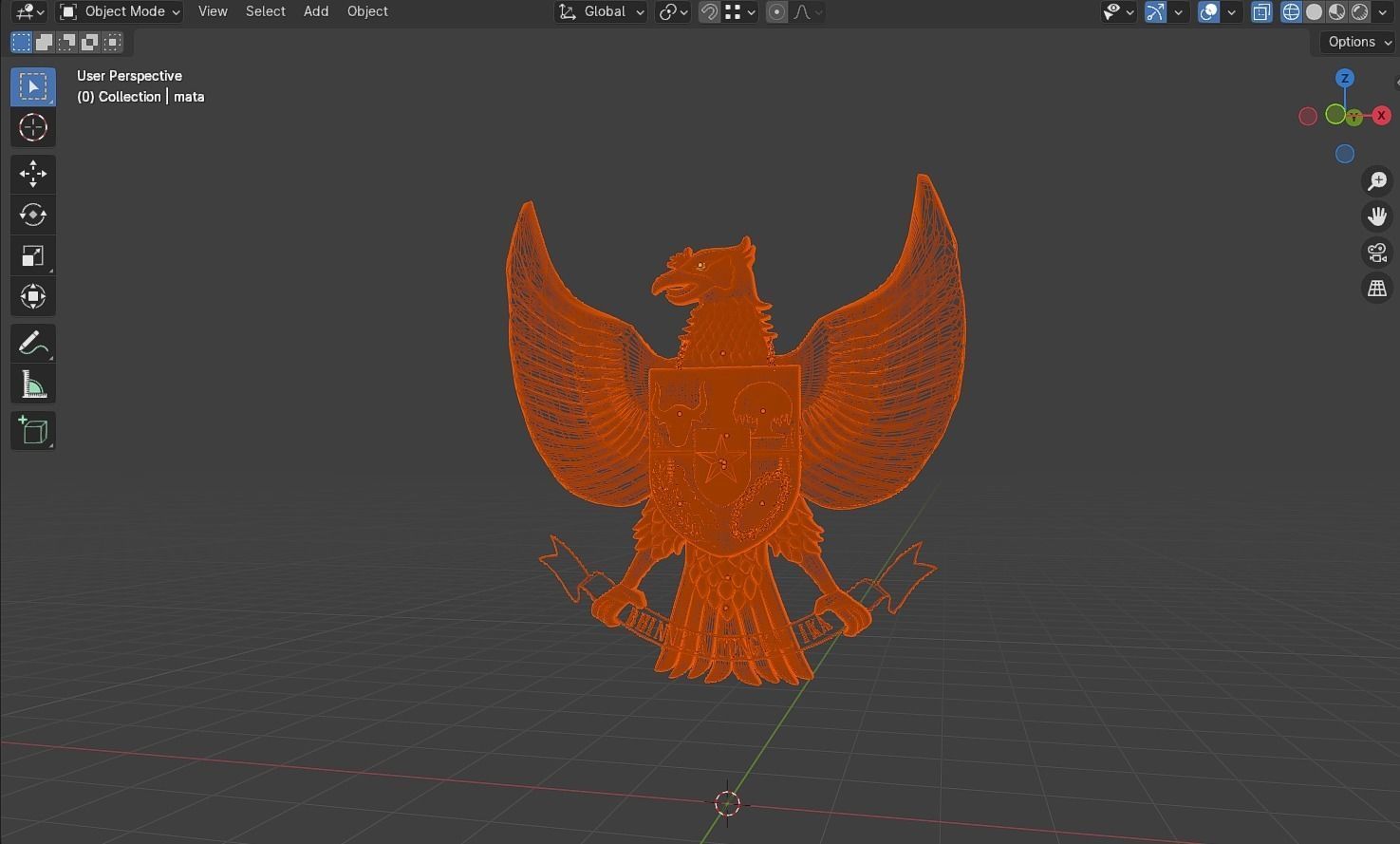Viewport: 1400px width, 844px height.
Task: Activate the 3D Cursor tool
Action: (x=33, y=127)
